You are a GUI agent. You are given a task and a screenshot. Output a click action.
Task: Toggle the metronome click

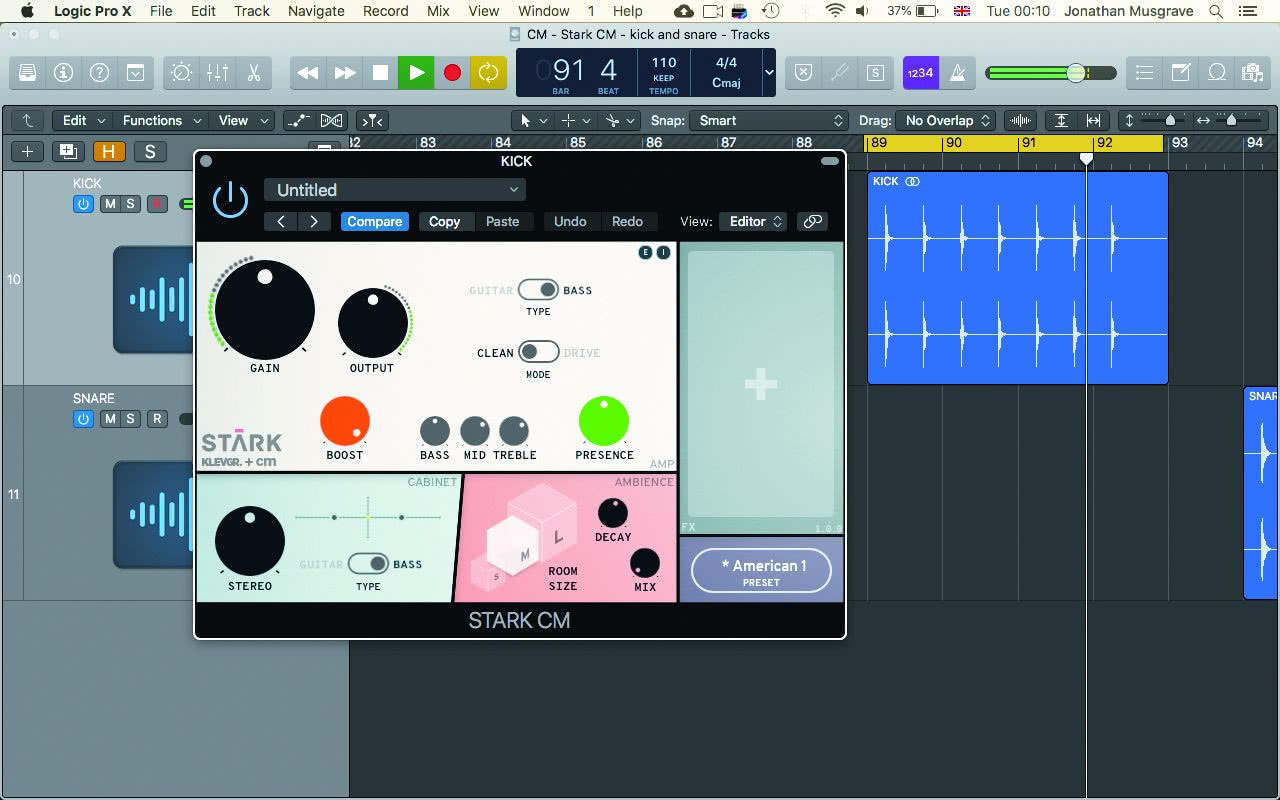[x=957, y=73]
